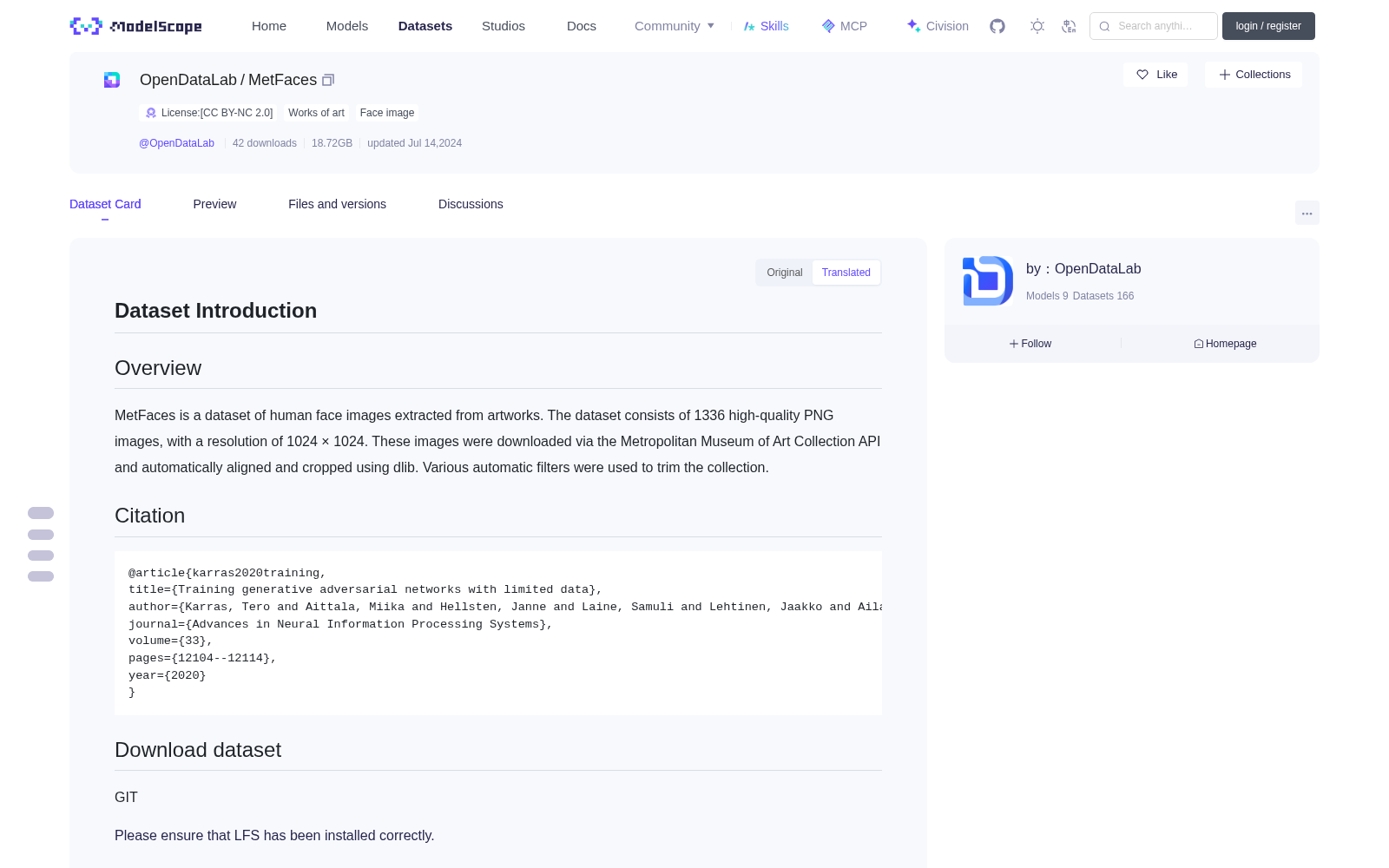This screenshot has height=868, width=1389.
Task: Switch the card to Translated text
Action: coord(846,273)
